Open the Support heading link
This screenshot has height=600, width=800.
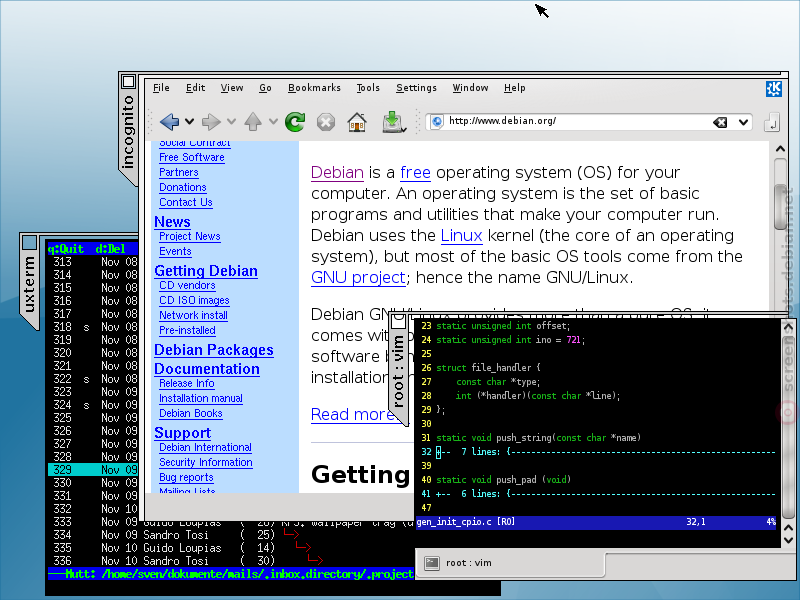183,433
